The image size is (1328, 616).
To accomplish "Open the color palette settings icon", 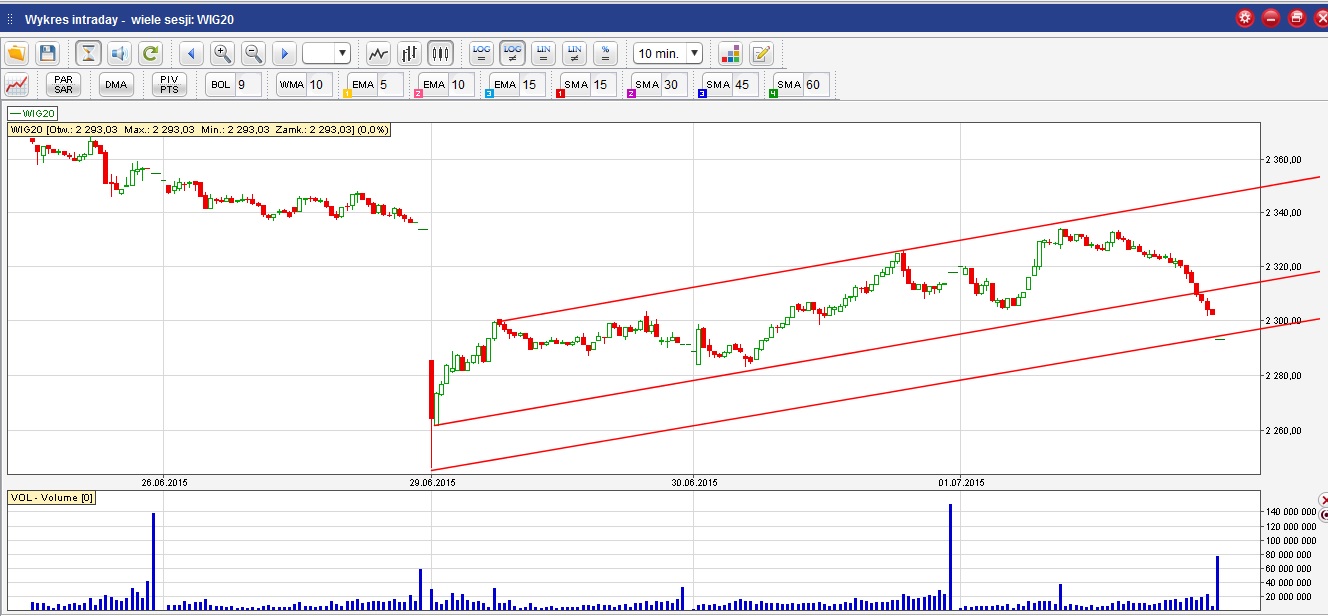I will click(x=730, y=53).
